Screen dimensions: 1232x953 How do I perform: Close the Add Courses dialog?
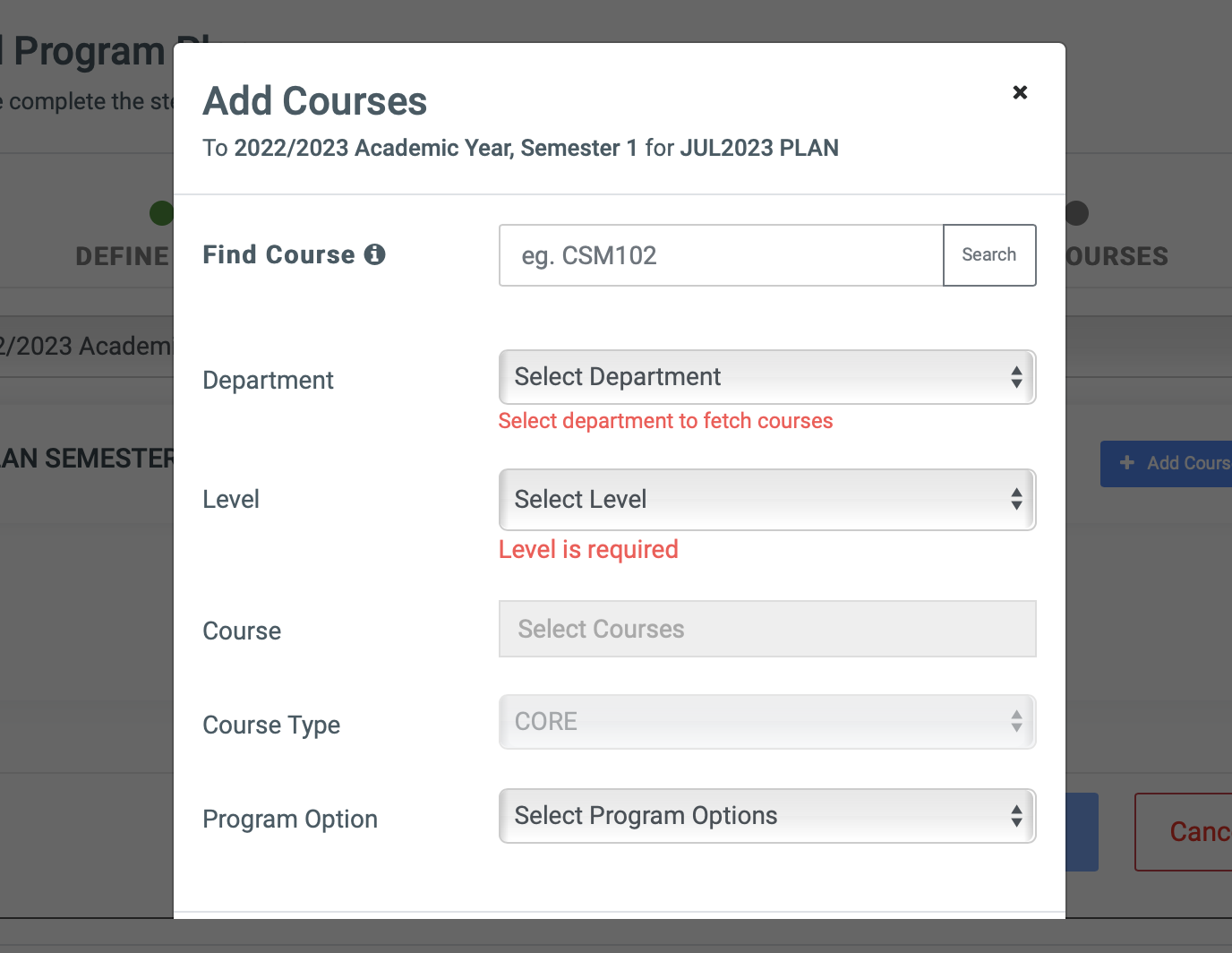1020,92
